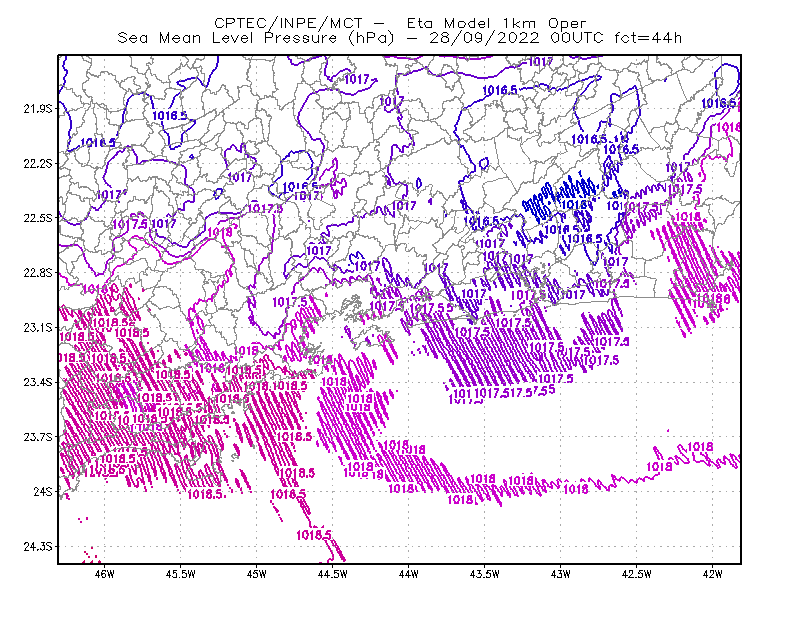
Task: Click the 21.9S latitude label
Action: click(38, 109)
